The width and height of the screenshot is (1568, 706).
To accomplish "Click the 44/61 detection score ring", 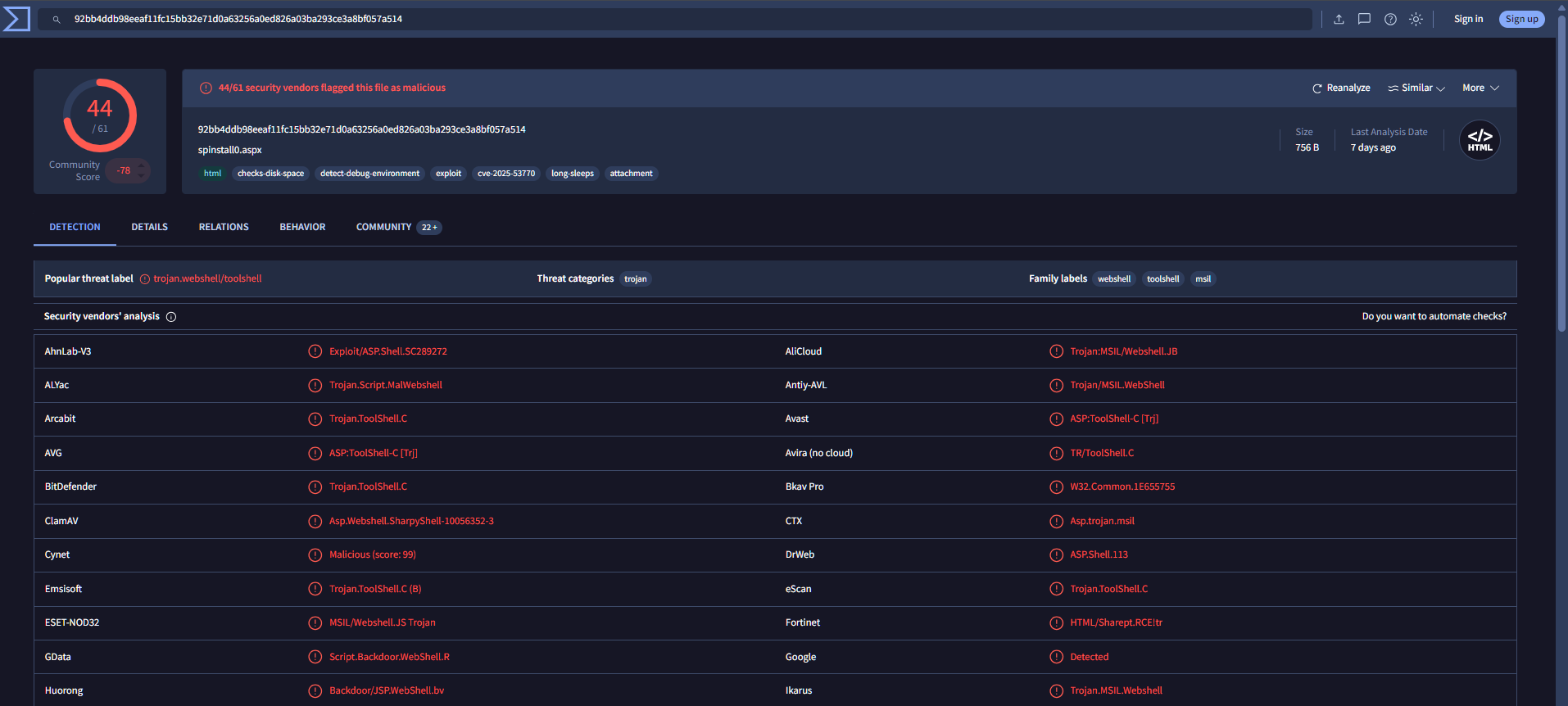I will [100, 115].
